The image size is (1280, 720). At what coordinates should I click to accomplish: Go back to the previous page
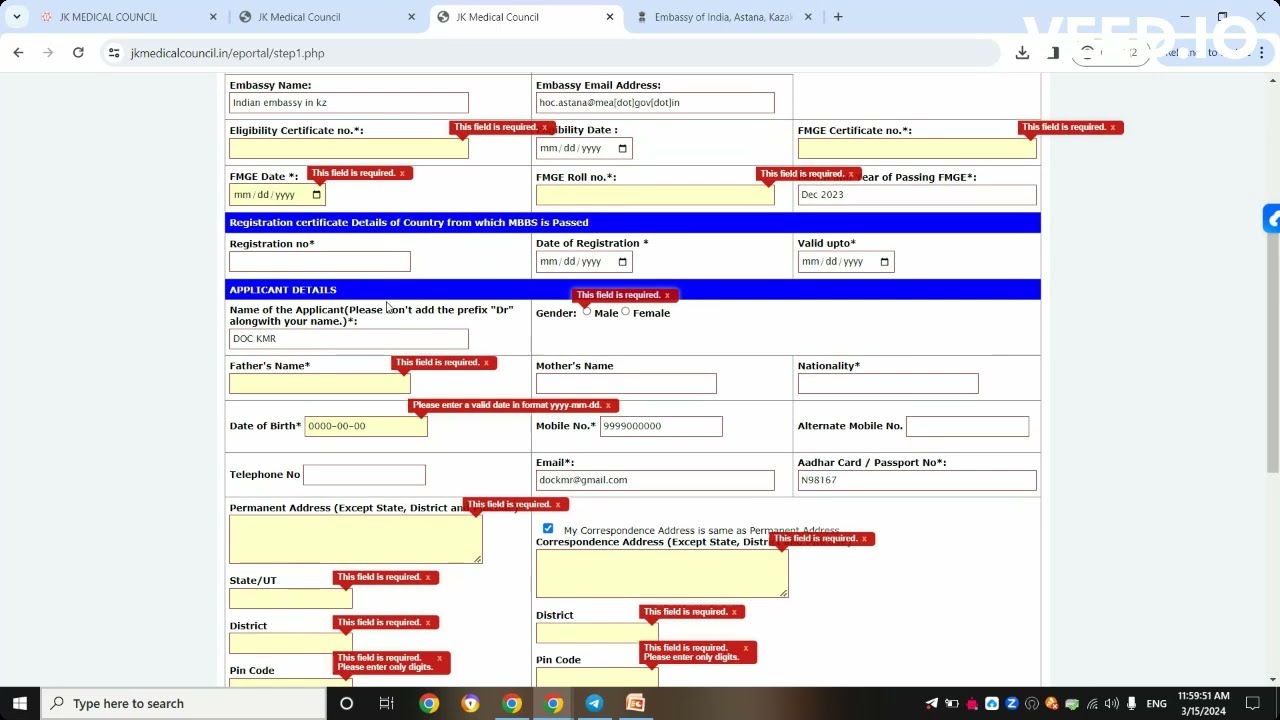(x=18, y=53)
